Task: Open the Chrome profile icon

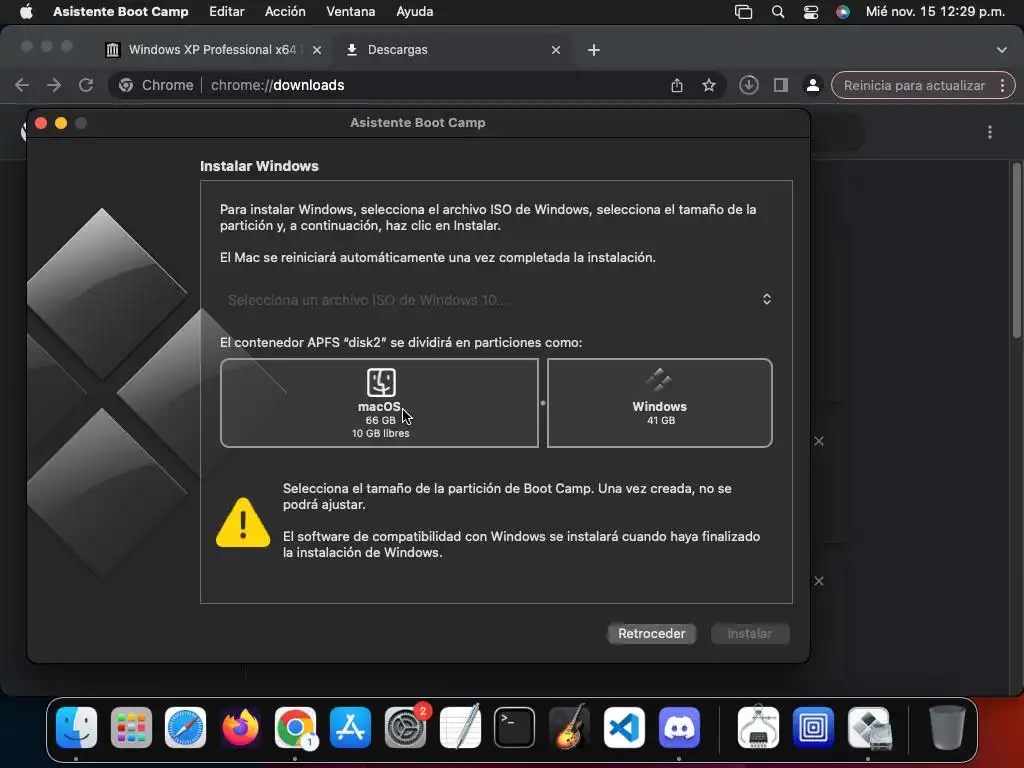Action: tap(812, 86)
